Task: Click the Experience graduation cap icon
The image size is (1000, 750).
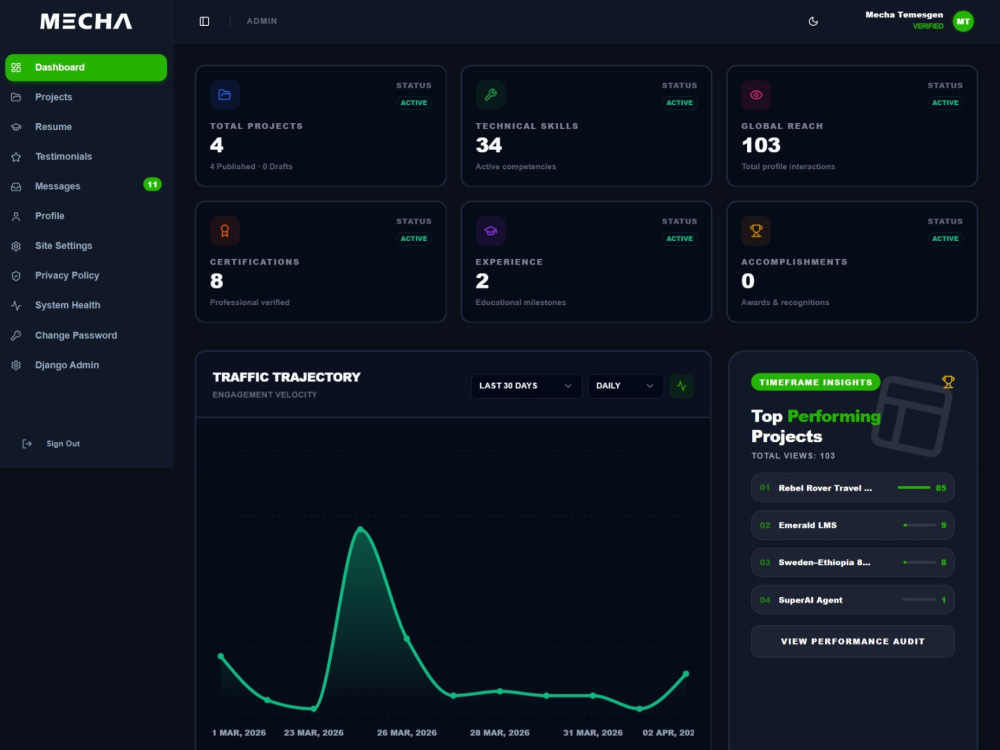Action: click(x=490, y=231)
